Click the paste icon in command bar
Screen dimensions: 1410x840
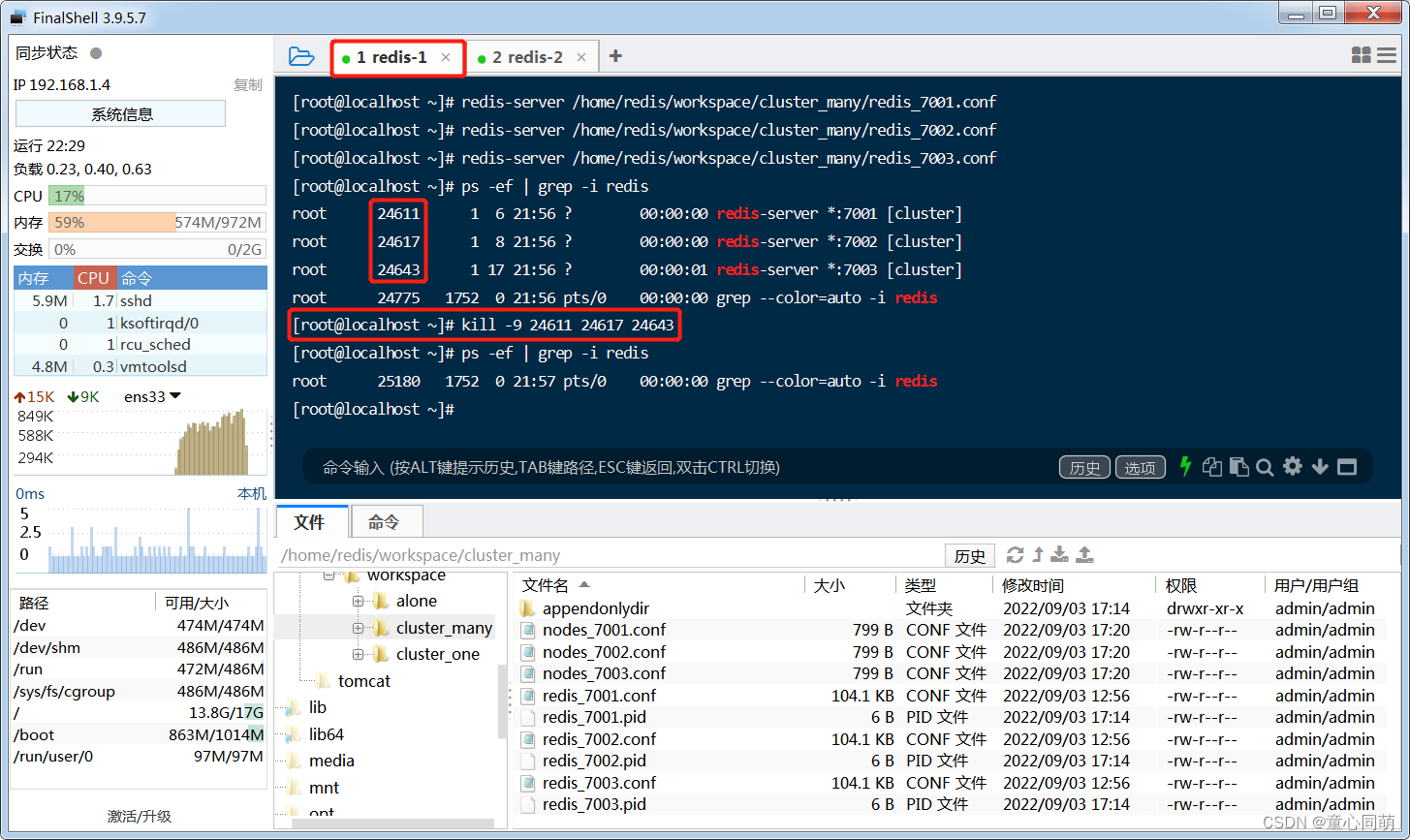click(x=1238, y=467)
